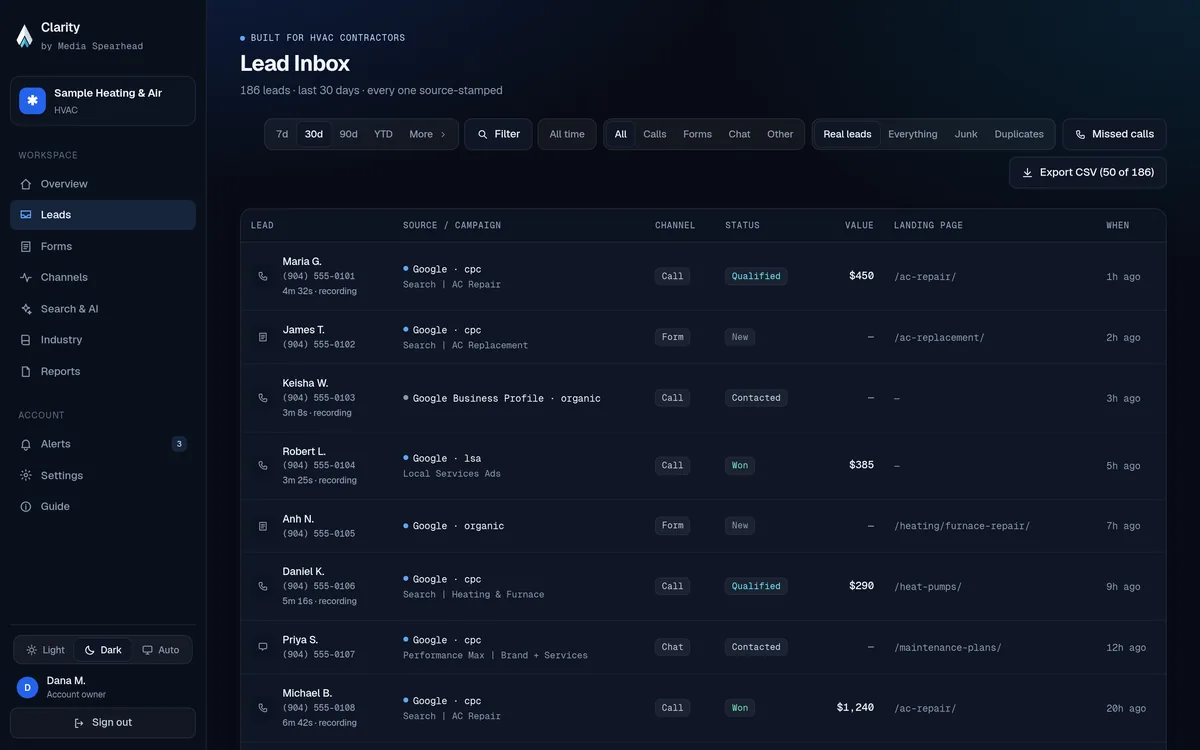Screen dimensions: 1200x750
Task: Click the Forms document icon in sidebar
Action: tap(26, 246)
